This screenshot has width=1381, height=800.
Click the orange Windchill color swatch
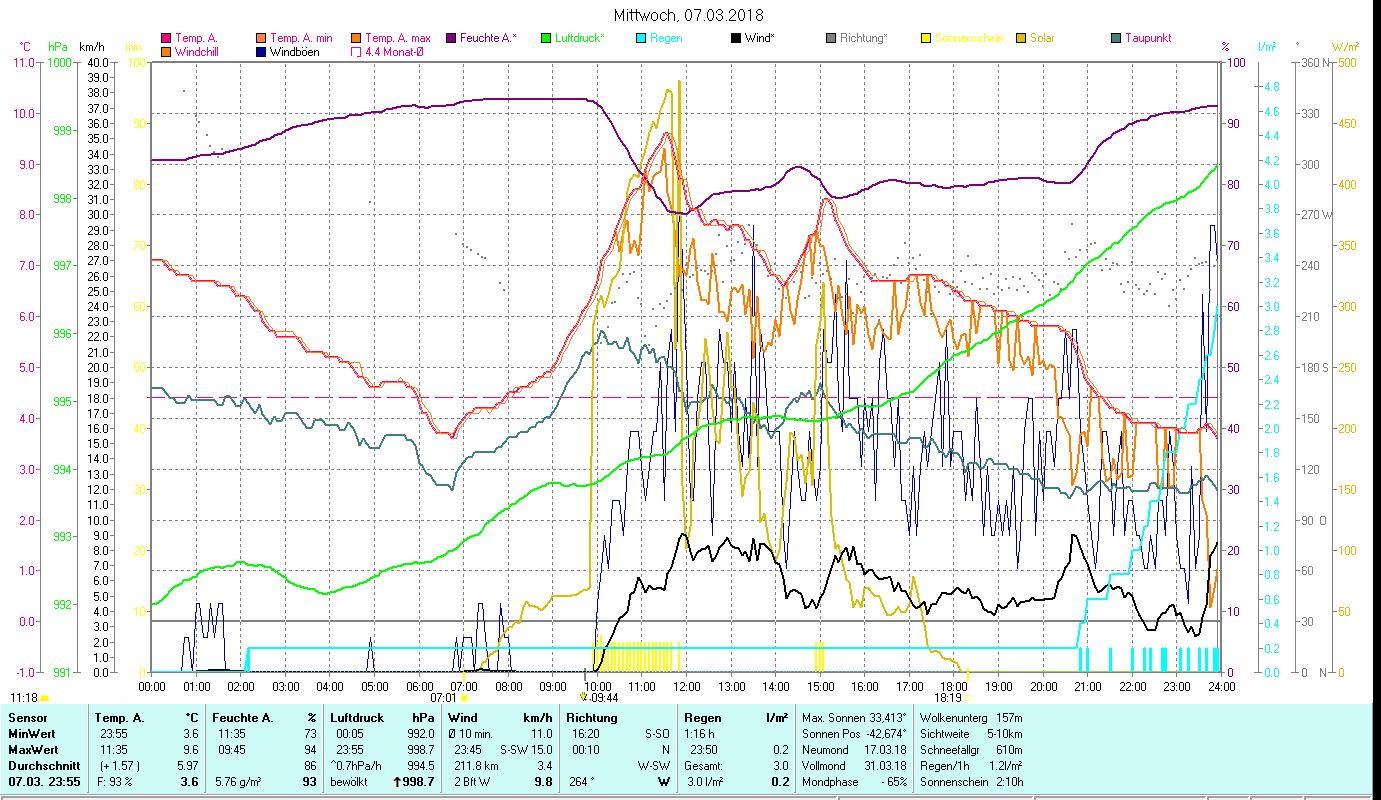pyautogui.click(x=165, y=51)
